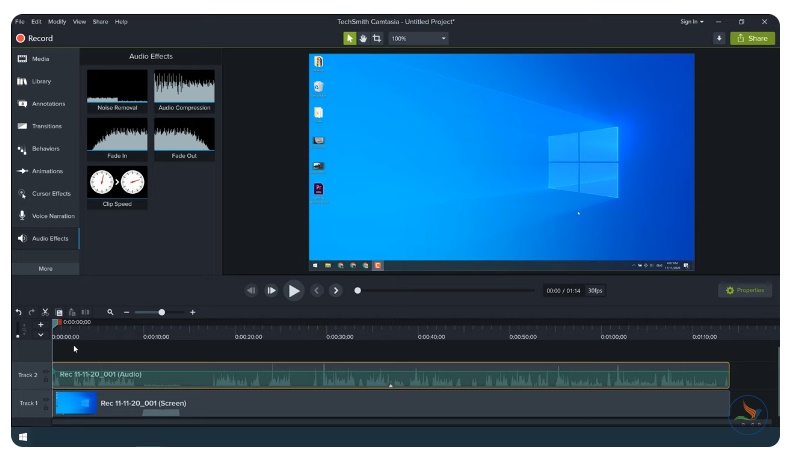Expand the More tools button
Screen dimensions: 785x455
coord(45,269)
